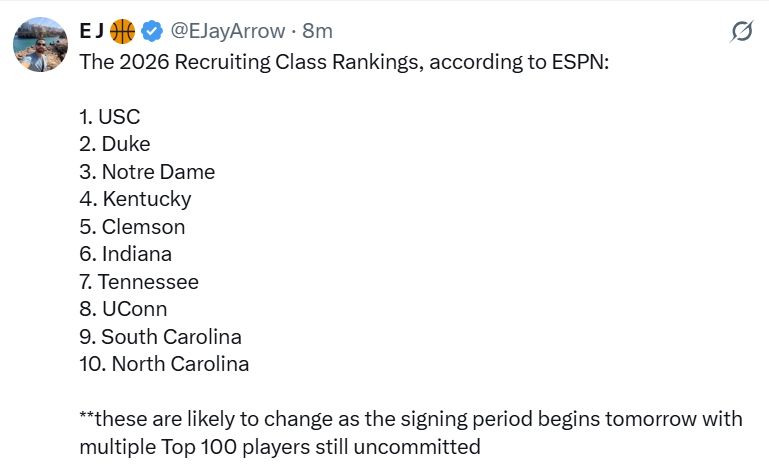Click the '9. South Carolina' list line
The height and width of the screenshot is (467, 769).
coord(160,337)
